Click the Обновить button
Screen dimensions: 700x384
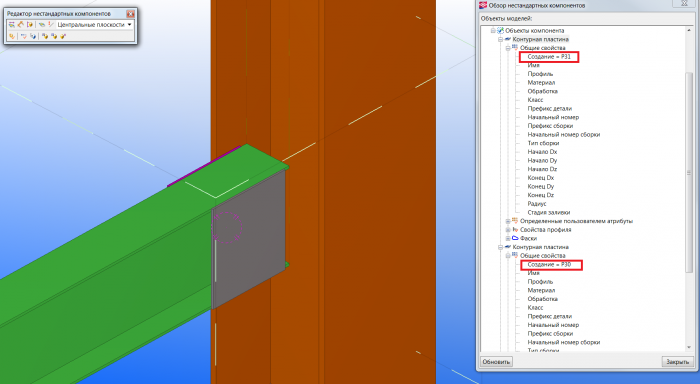(496, 362)
